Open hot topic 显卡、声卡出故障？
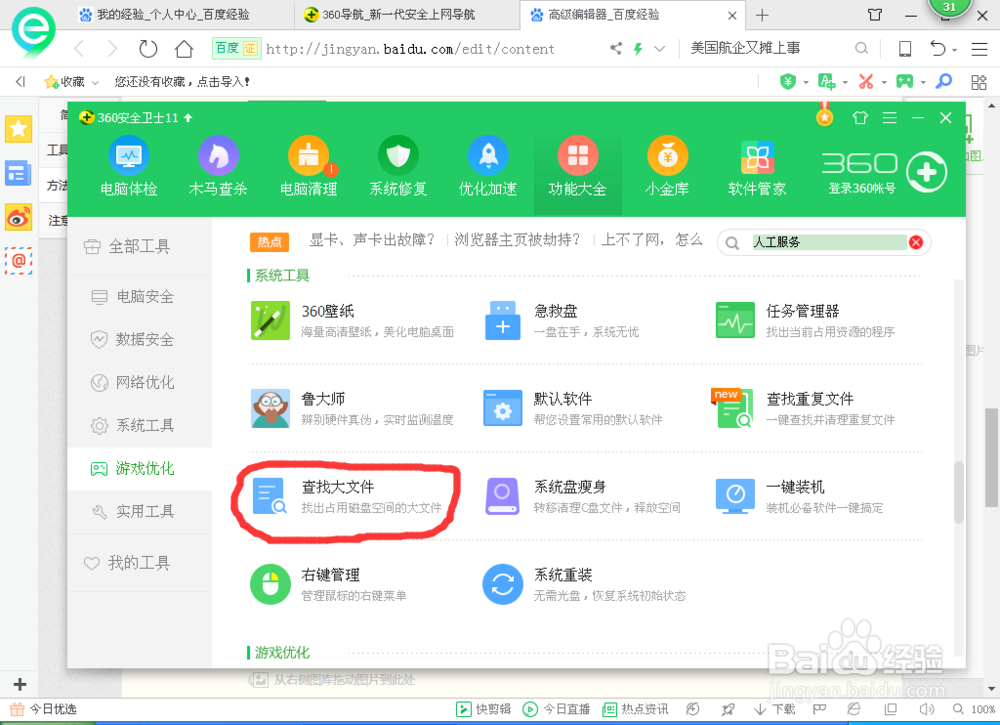Viewport: 1000px width, 725px height. click(x=372, y=240)
